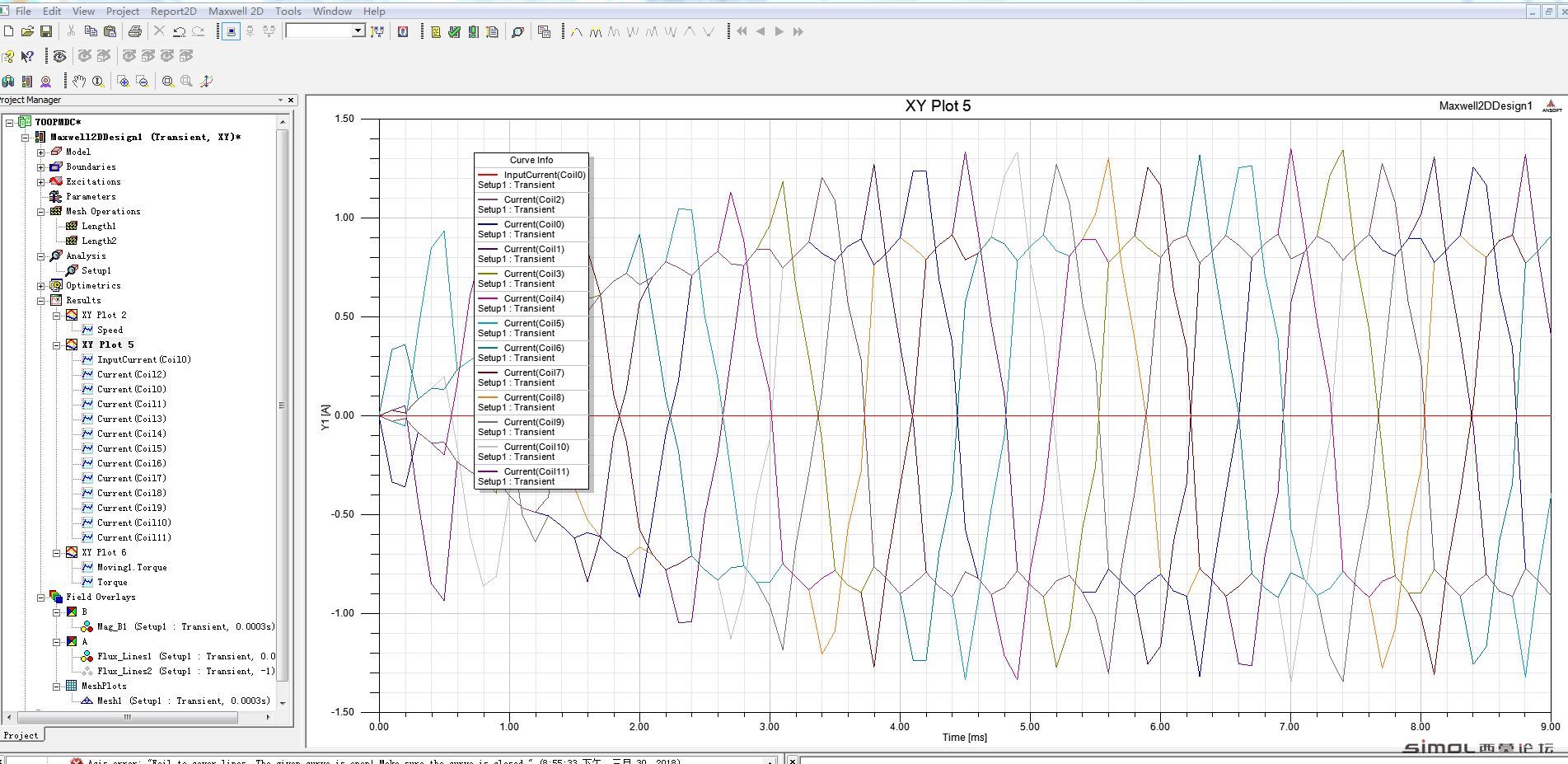Click the InputCurrent(Coil0) red legend entry

click(531, 180)
